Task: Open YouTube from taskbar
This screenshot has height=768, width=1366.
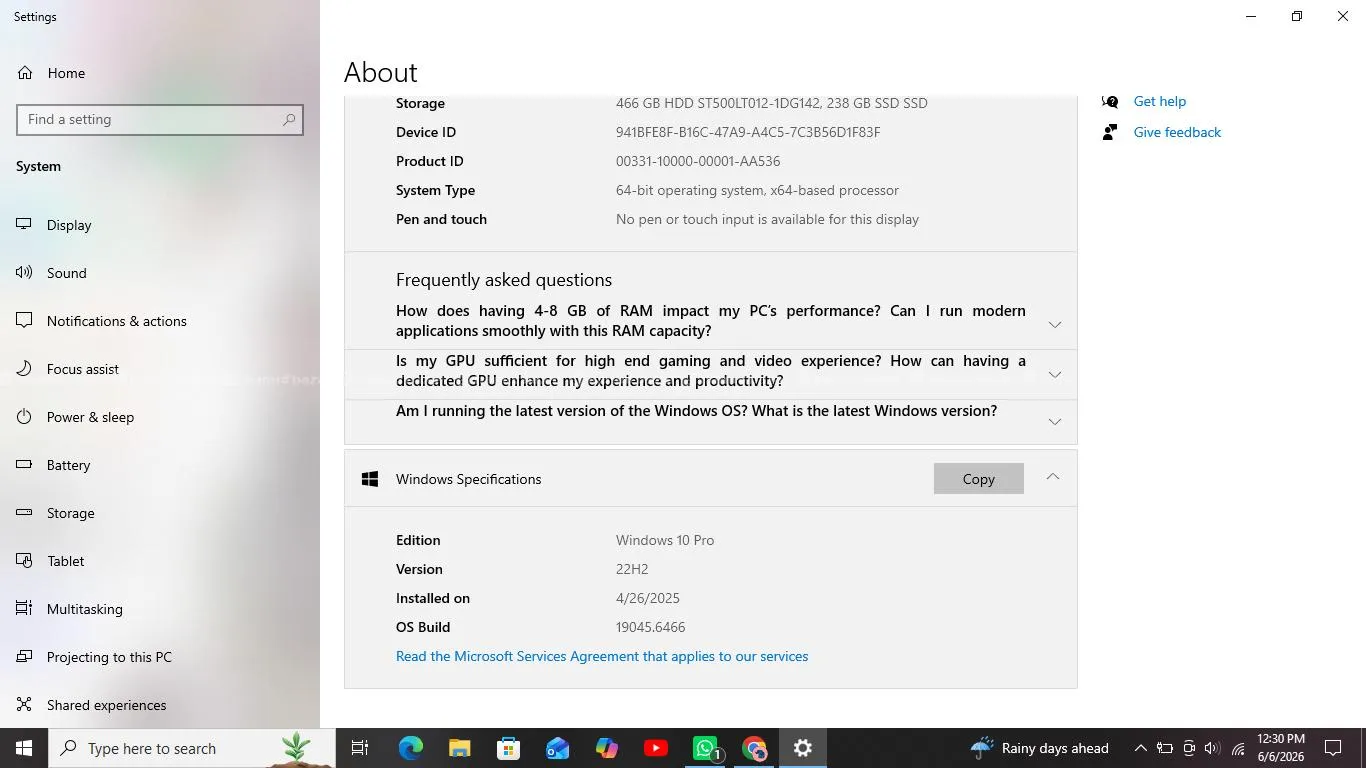Action: [x=656, y=748]
